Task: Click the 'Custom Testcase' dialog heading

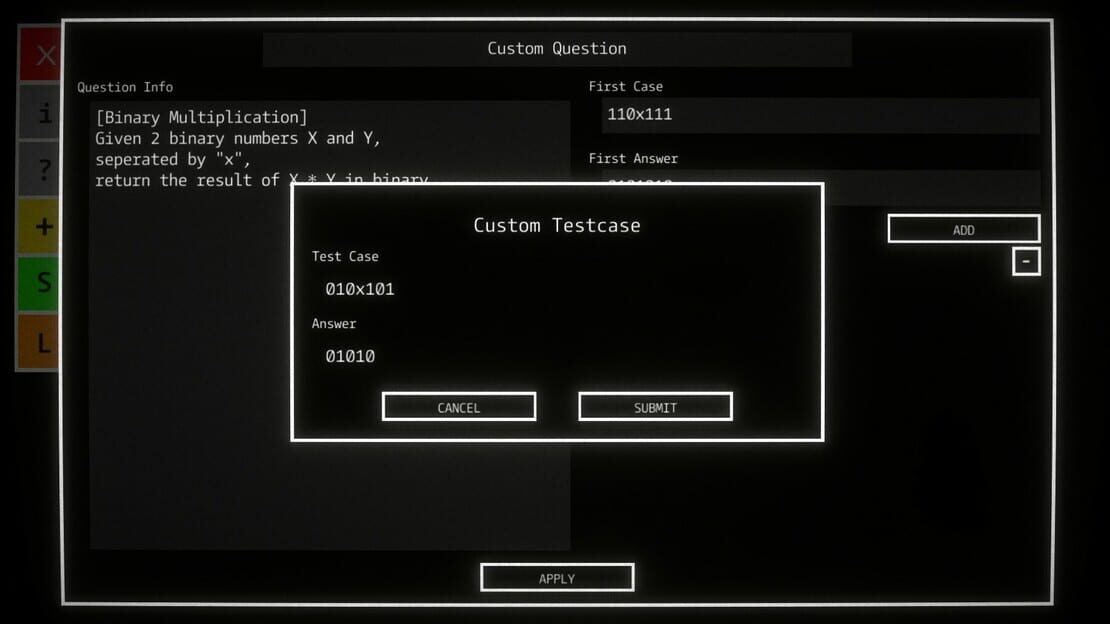Action: pyautogui.click(x=557, y=225)
